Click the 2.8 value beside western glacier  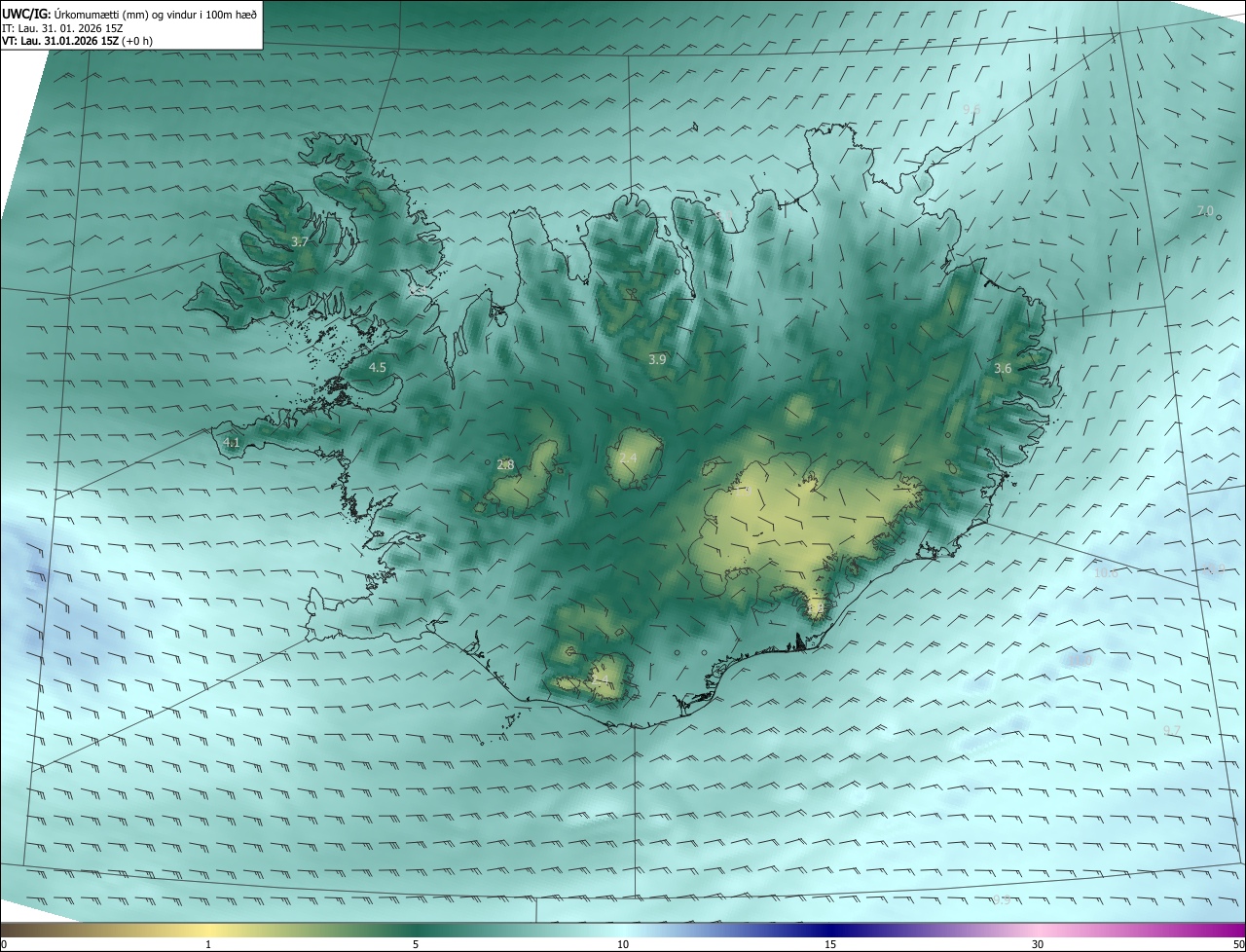pyautogui.click(x=505, y=465)
